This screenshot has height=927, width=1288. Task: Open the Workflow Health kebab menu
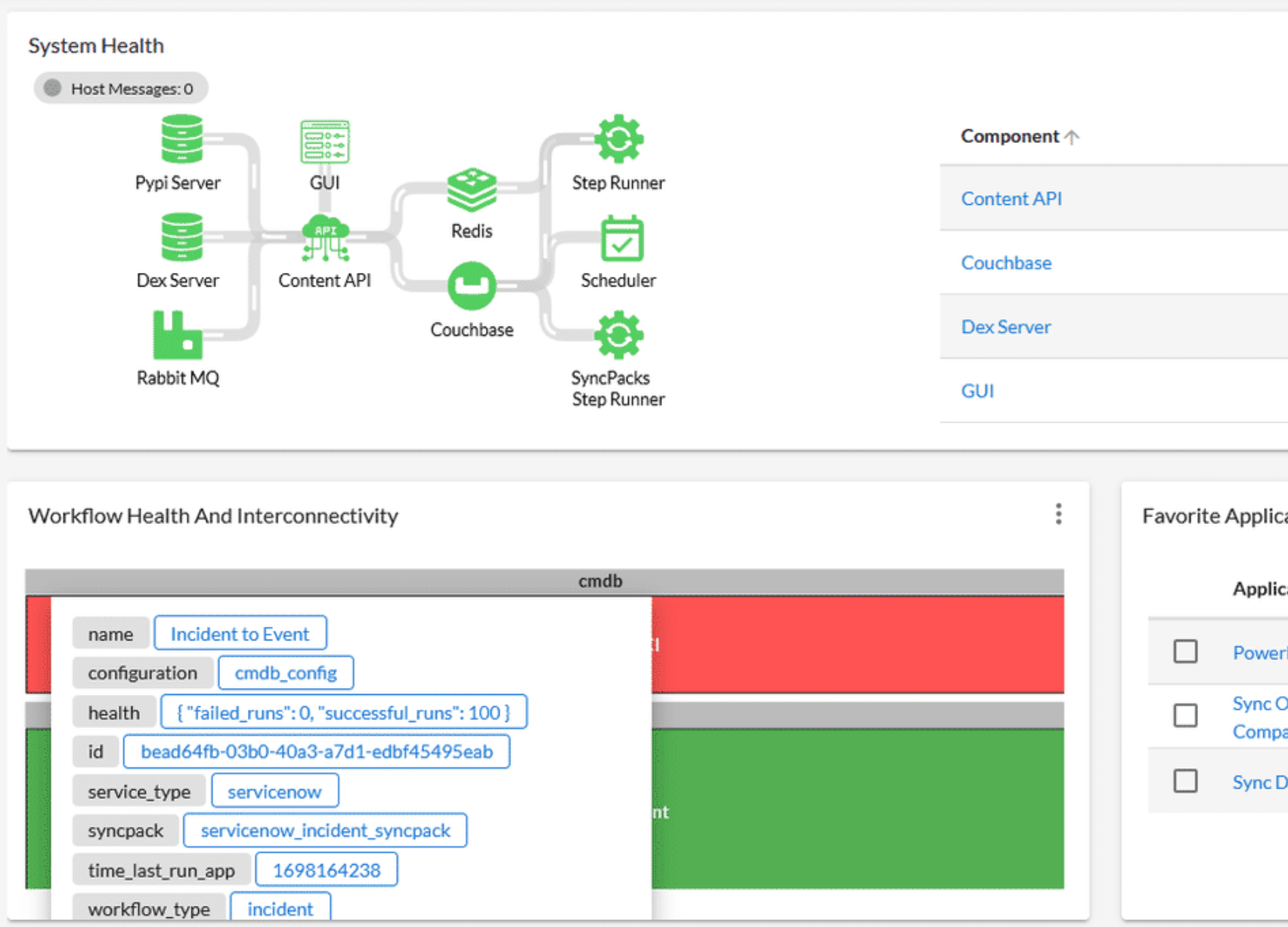[x=1059, y=514]
